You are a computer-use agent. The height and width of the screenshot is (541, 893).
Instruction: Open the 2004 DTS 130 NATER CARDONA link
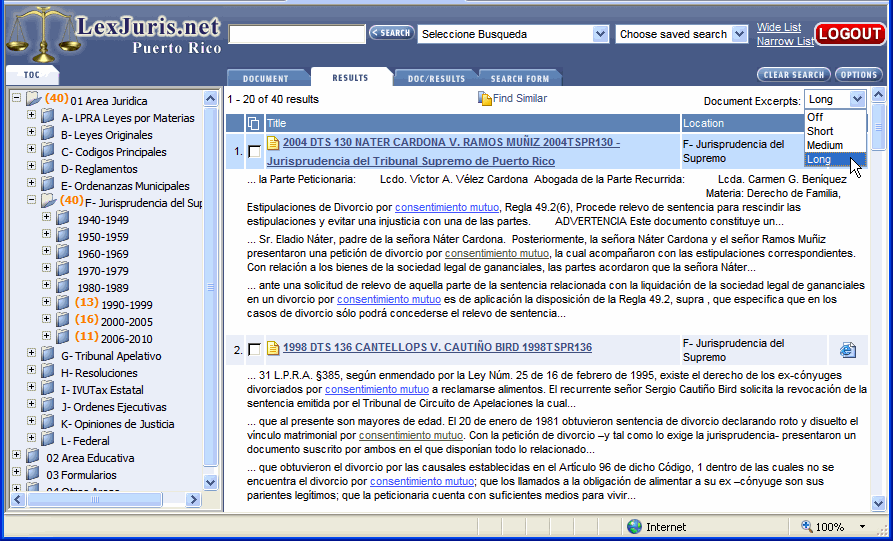[x=444, y=151]
